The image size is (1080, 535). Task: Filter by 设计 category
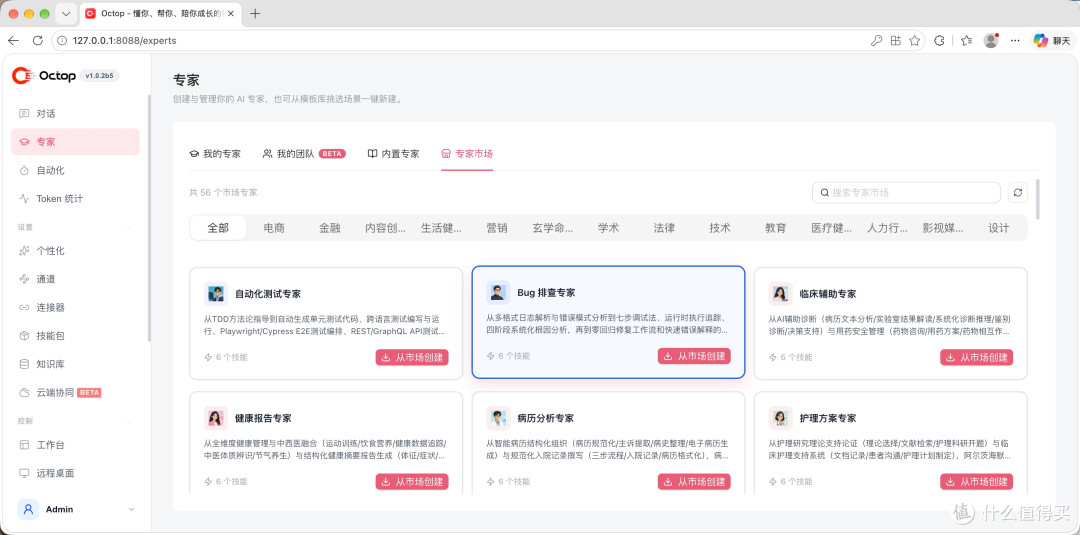click(998, 228)
